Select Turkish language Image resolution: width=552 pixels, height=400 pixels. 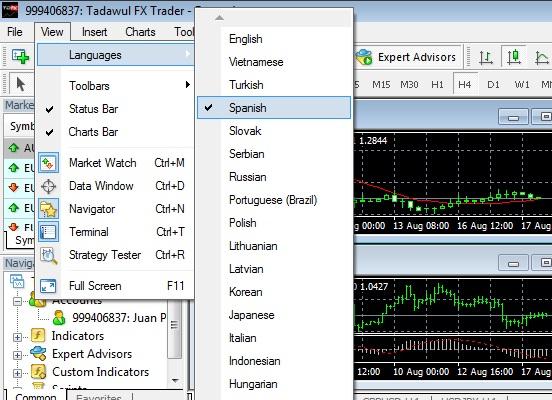[274, 85]
